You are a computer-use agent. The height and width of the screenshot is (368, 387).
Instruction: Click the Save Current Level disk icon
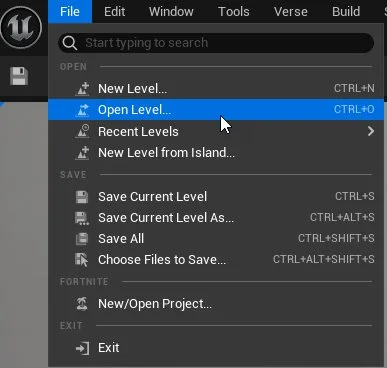(82, 197)
